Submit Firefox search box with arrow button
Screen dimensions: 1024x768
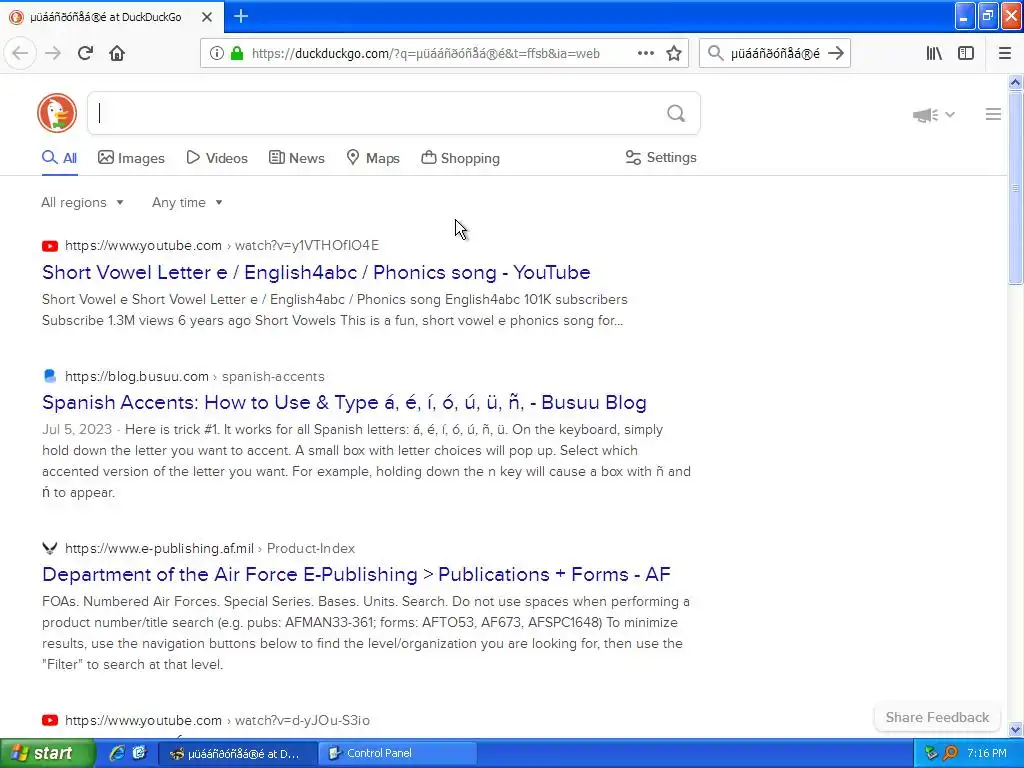836,53
